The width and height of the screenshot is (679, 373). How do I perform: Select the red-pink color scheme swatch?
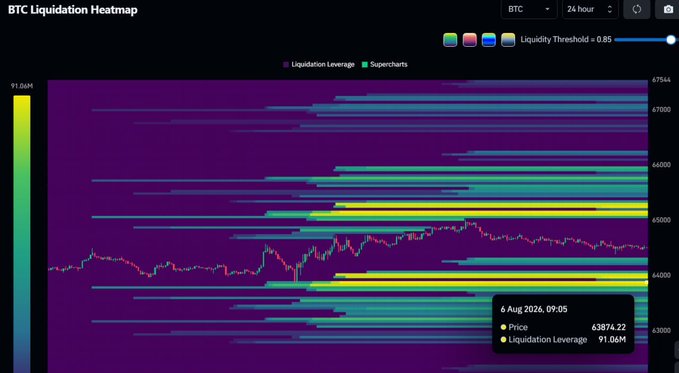470,40
